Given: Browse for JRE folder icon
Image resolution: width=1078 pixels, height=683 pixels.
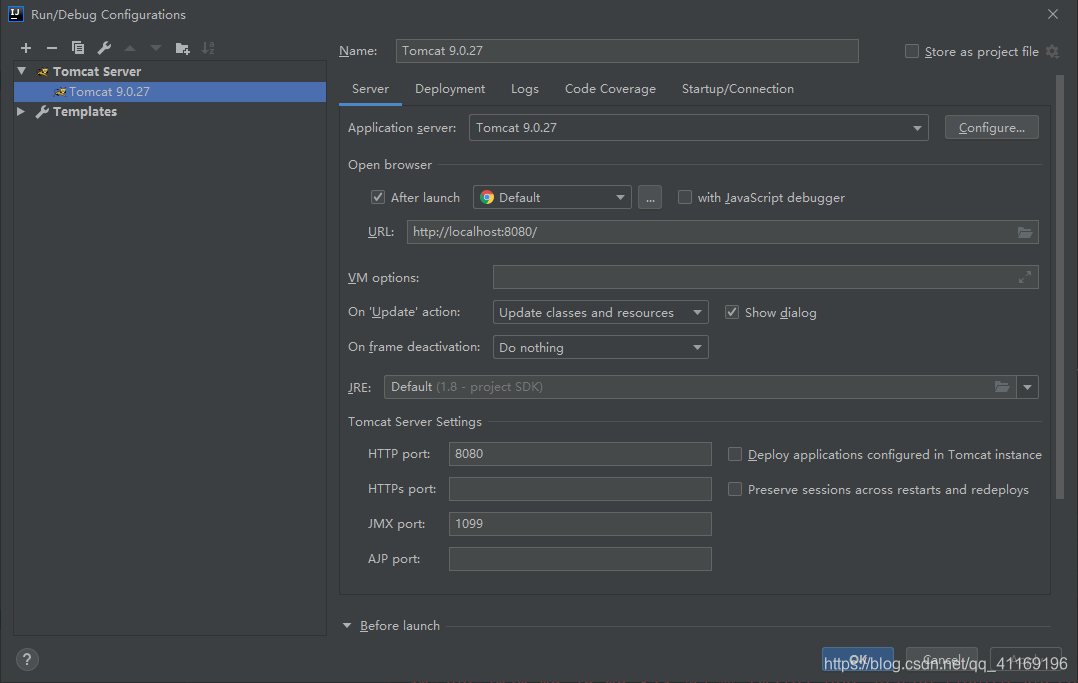Looking at the screenshot, I should 1002,387.
